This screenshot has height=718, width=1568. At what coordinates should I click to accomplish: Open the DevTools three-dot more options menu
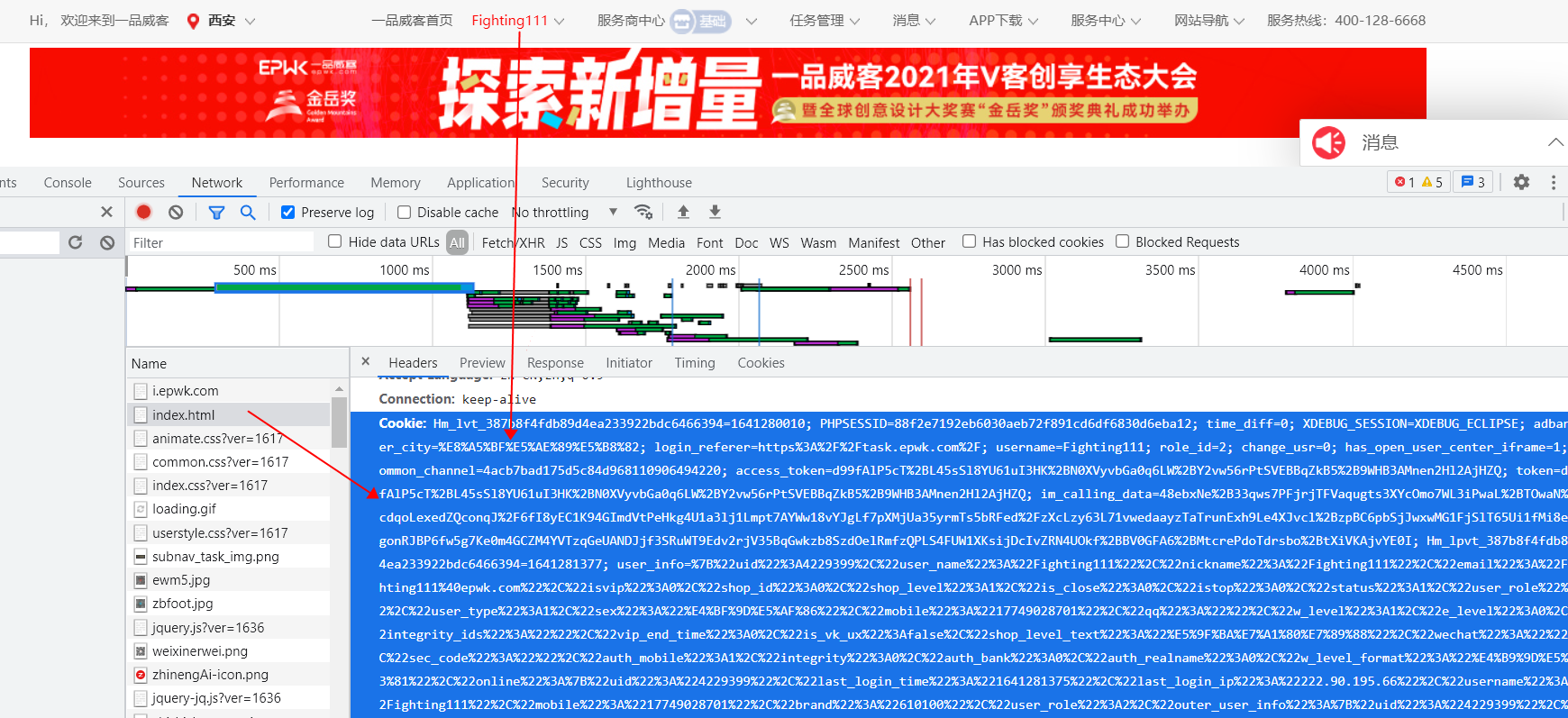tap(1554, 182)
